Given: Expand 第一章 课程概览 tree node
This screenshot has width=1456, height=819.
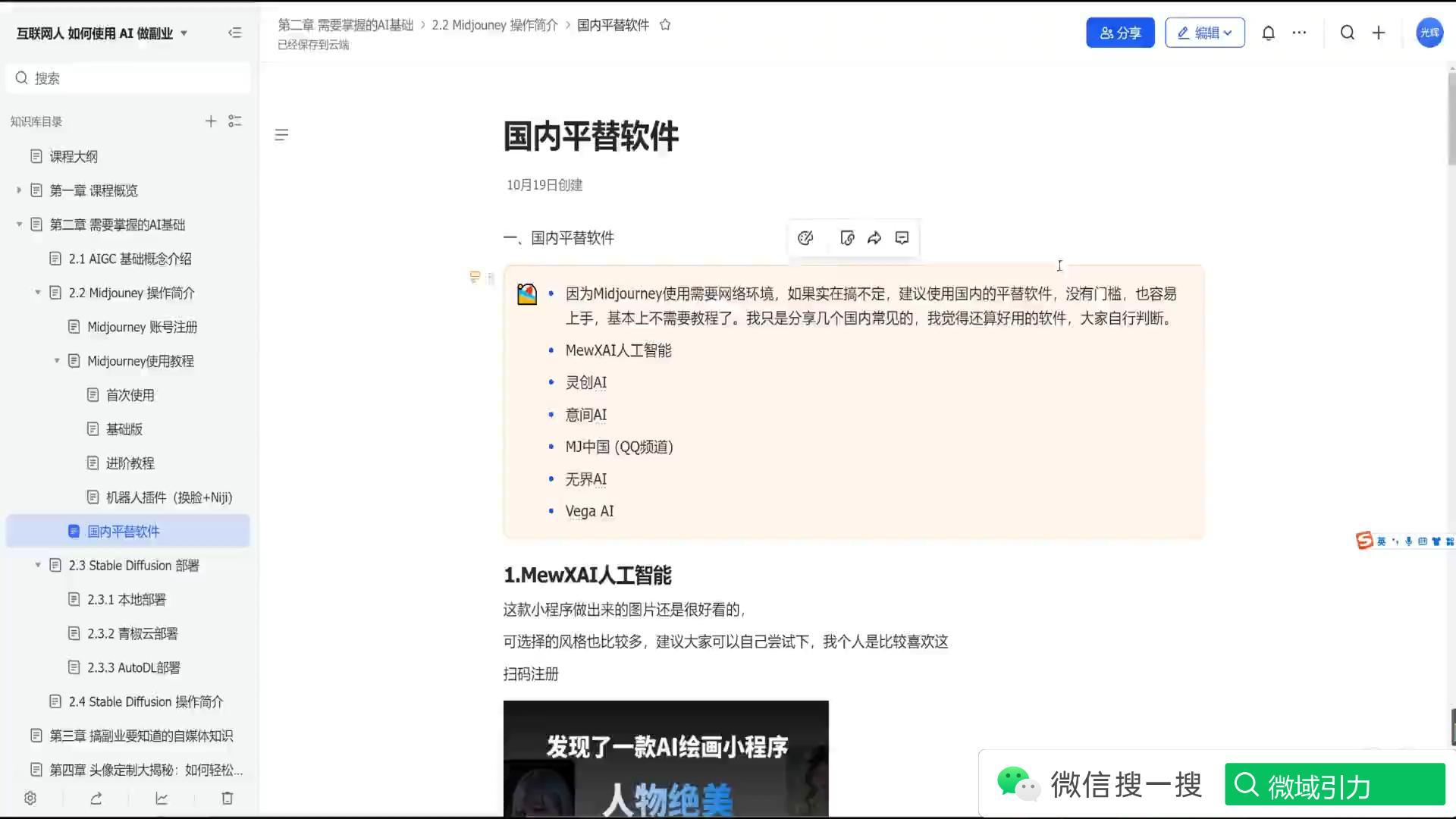Looking at the screenshot, I should click(x=19, y=190).
